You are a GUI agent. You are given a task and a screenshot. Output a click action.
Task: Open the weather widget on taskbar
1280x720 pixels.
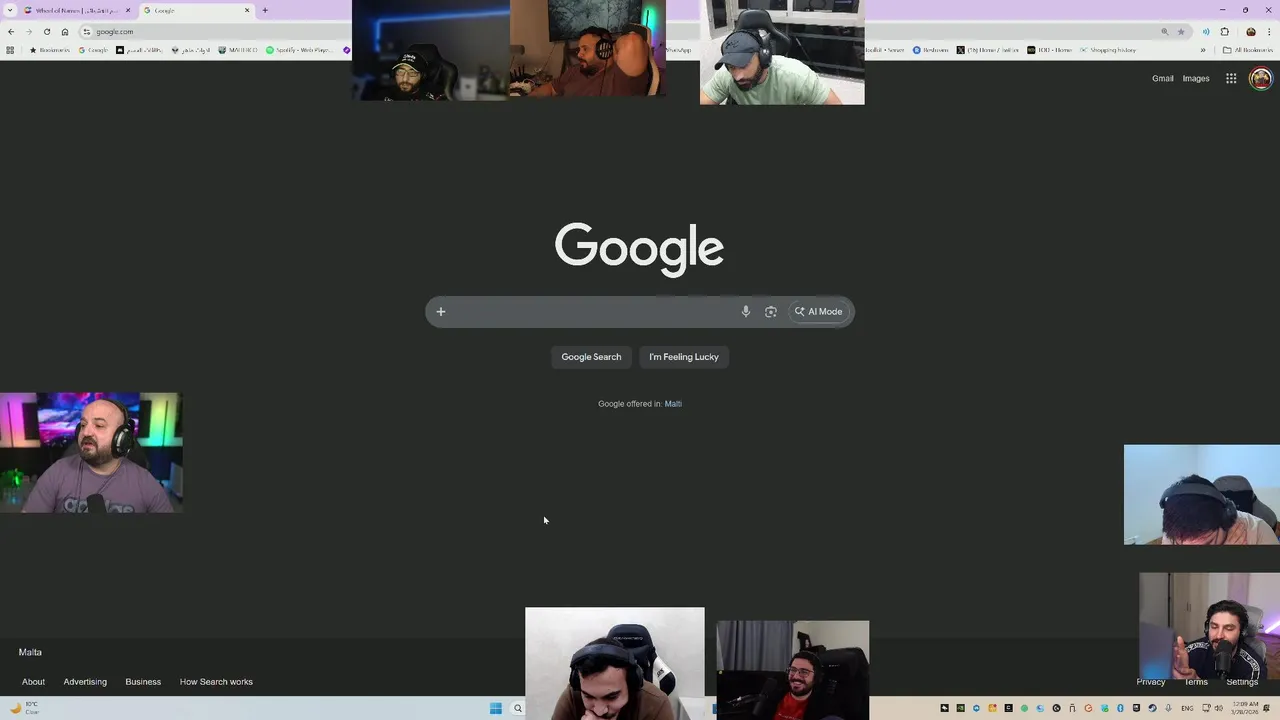pos(25,709)
